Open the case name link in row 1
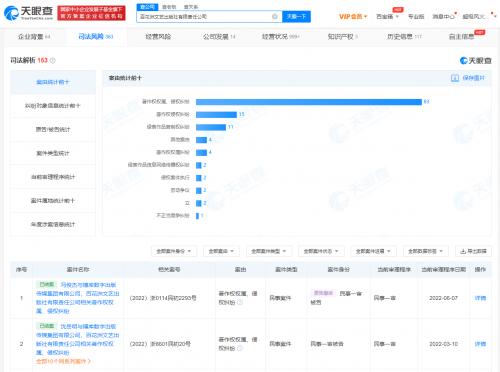The height and width of the screenshot is (372, 500). [78, 298]
